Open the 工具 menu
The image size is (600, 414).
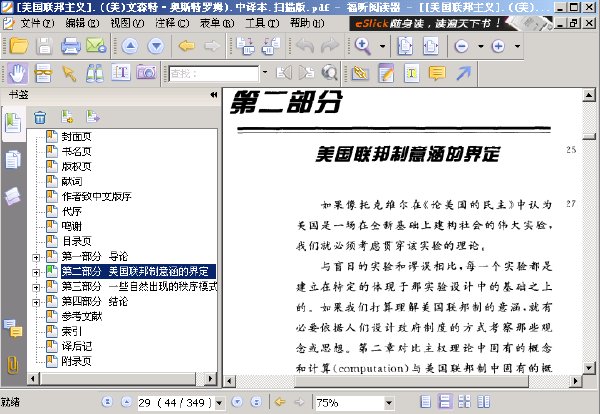[x=262, y=23]
